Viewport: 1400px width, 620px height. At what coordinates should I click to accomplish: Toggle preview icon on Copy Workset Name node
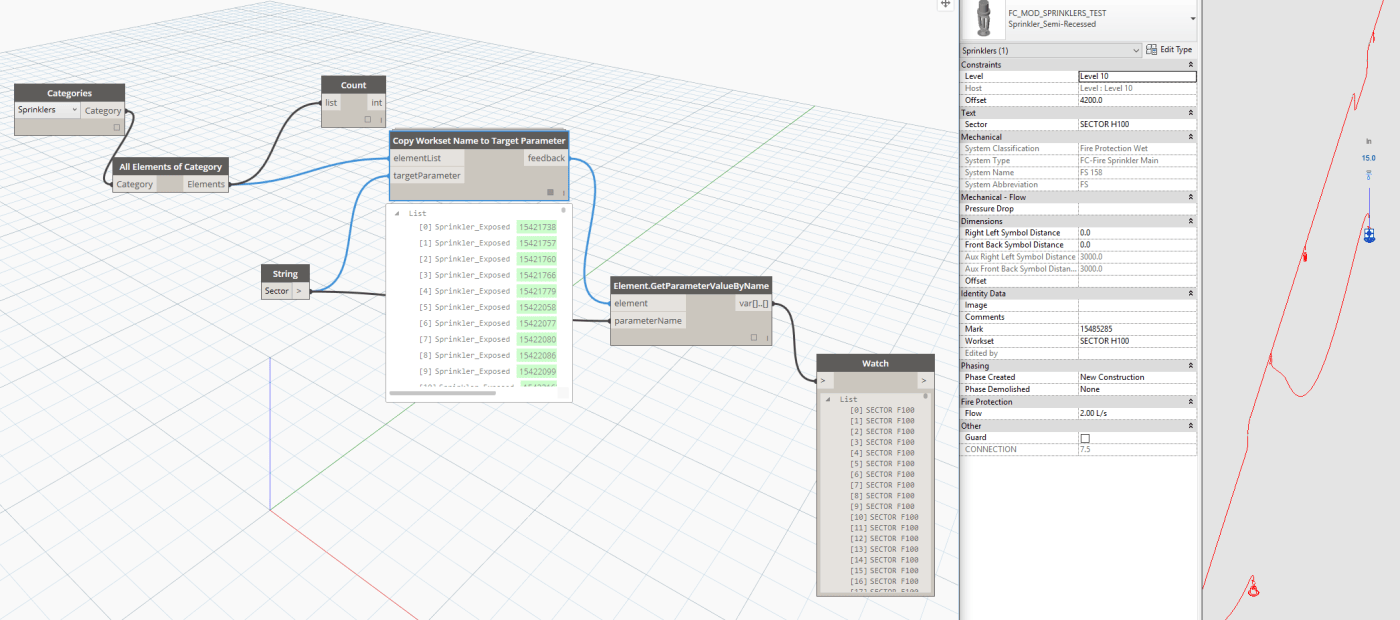click(x=550, y=192)
